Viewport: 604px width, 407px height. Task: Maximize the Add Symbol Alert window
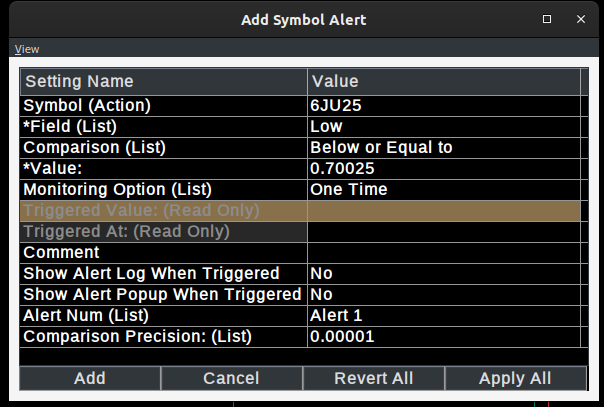coord(547,19)
